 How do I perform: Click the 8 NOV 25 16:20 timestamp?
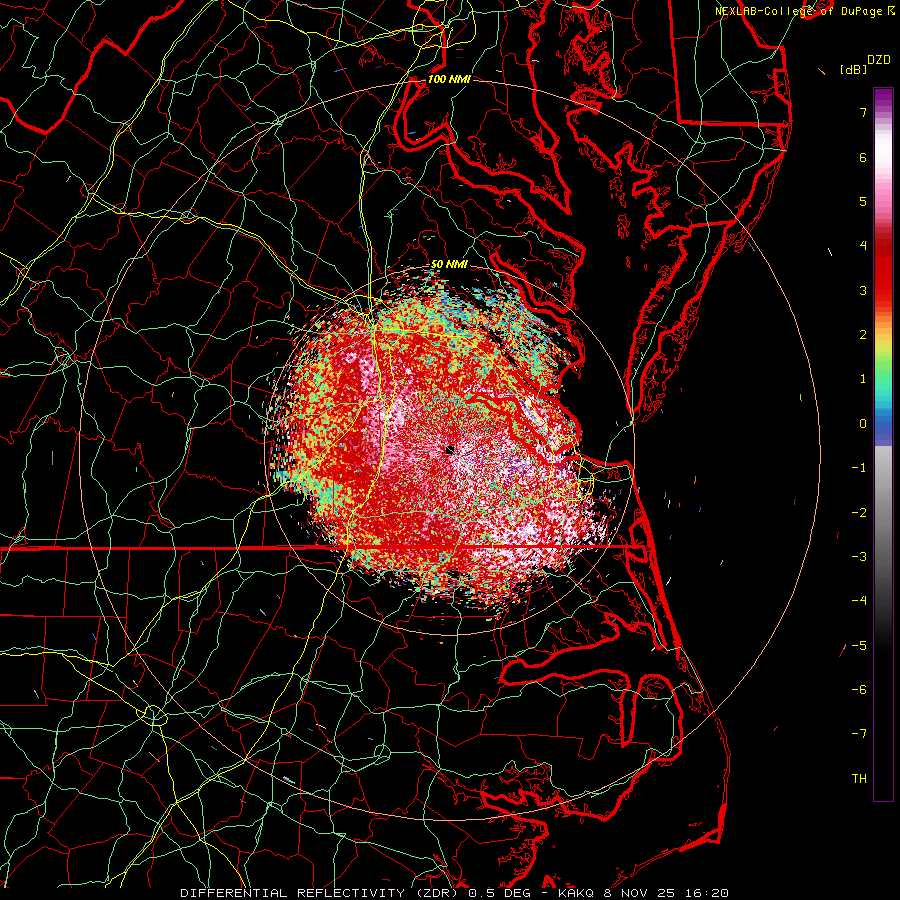coord(667,893)
